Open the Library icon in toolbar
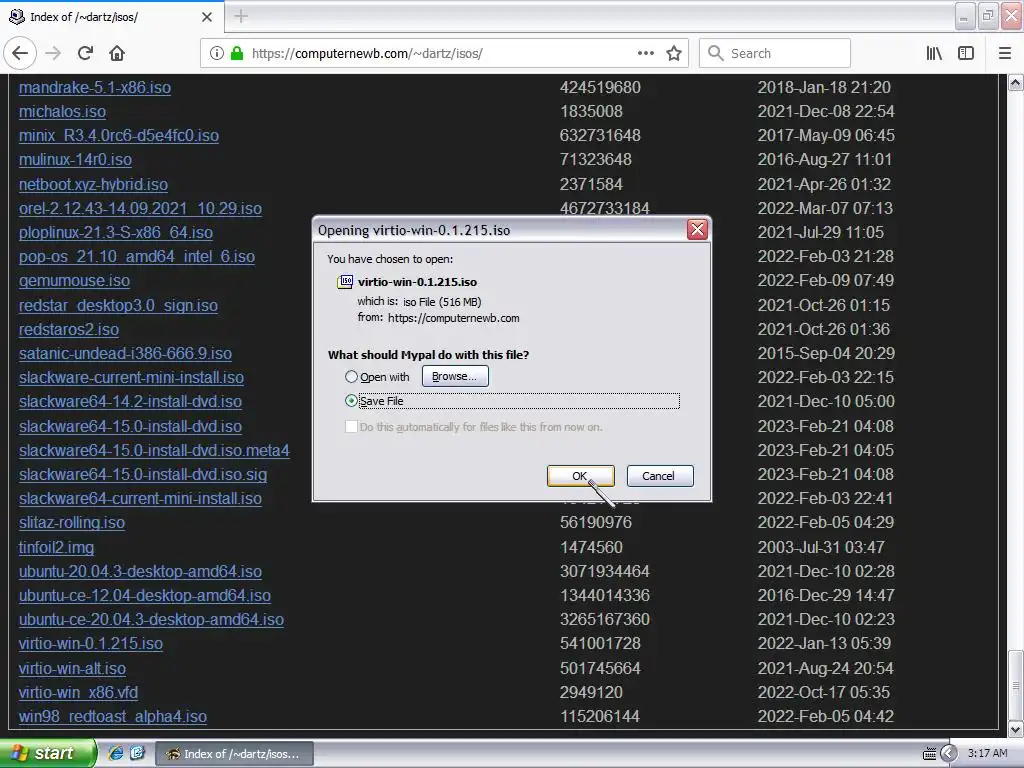The image size is (1024, 768). coord(934,53)
